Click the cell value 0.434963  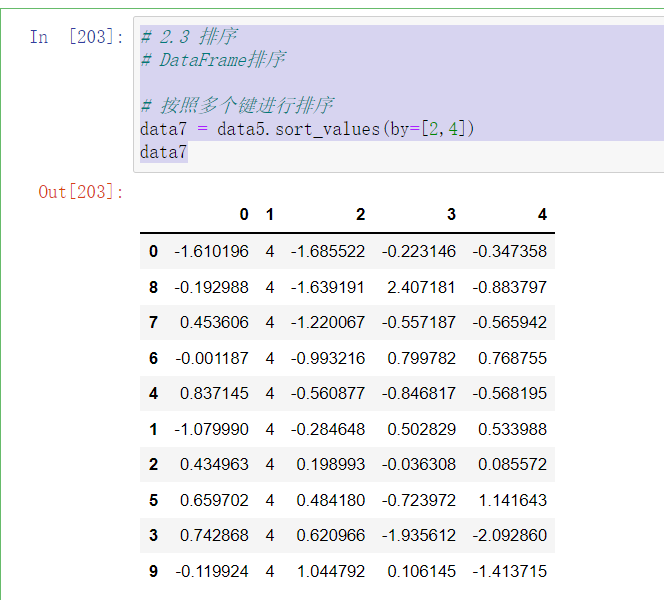(x=214, y=465)
